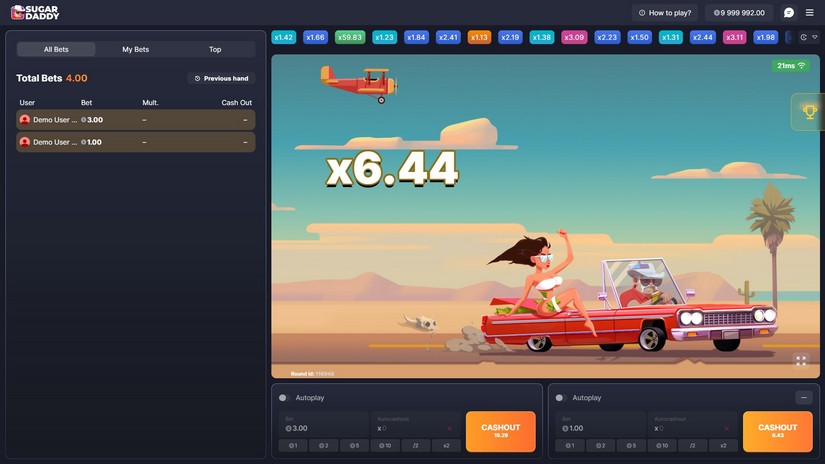Click the x1.50 history chip
825x464 pixels.
point(639,37)
